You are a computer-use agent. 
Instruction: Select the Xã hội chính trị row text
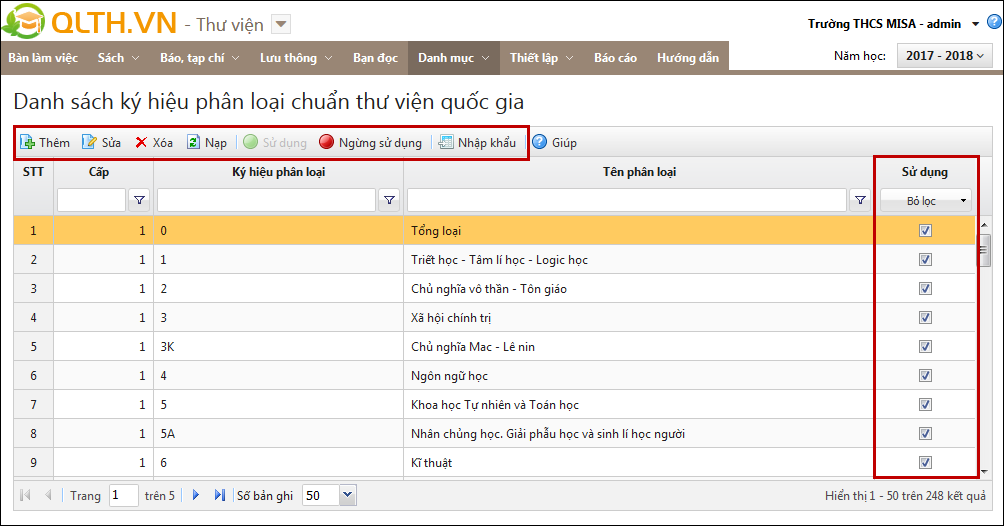pyautogui.click(x=451, y=318)
